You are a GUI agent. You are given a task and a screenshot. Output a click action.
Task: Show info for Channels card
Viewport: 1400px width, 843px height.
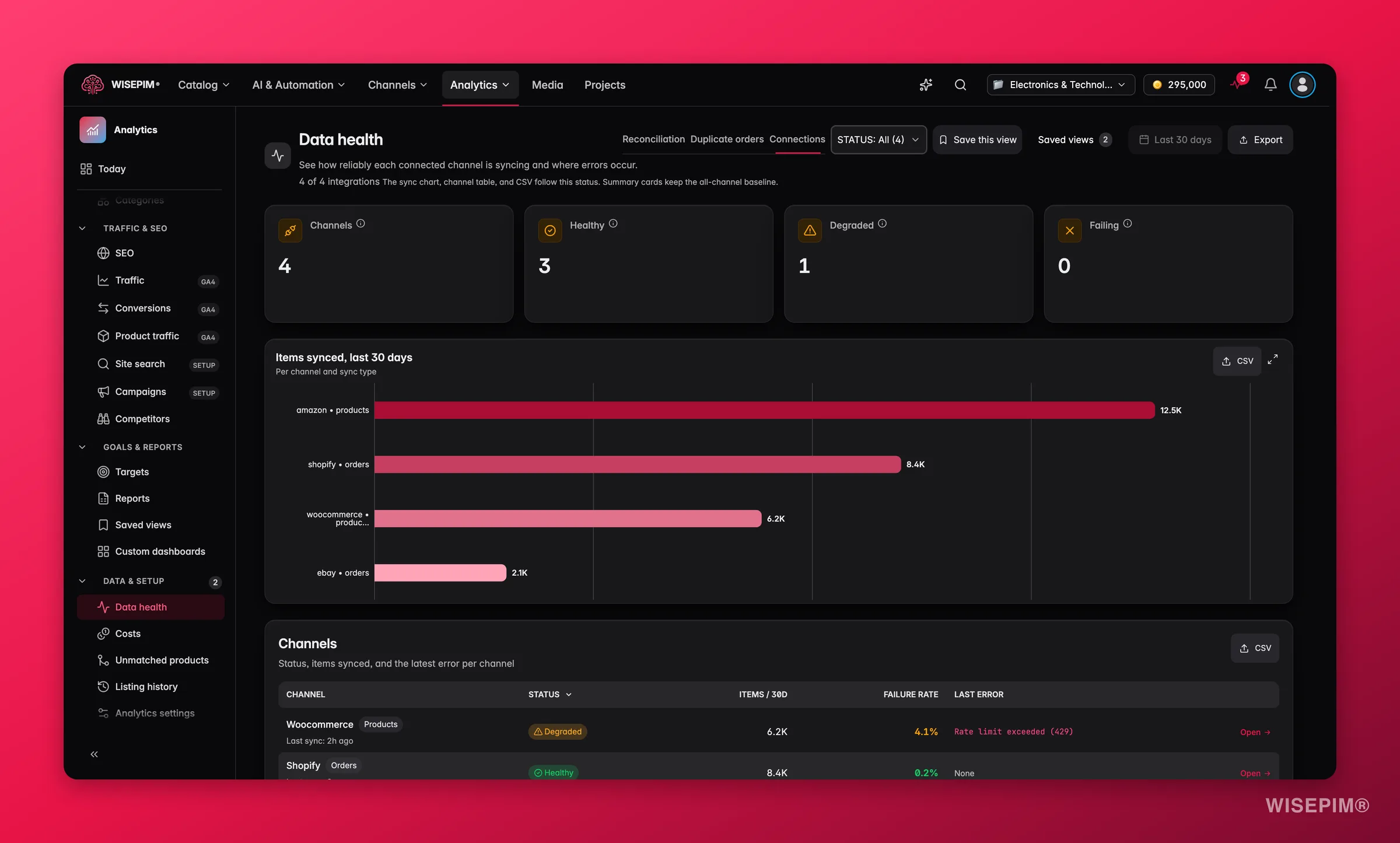pos(360,223)
